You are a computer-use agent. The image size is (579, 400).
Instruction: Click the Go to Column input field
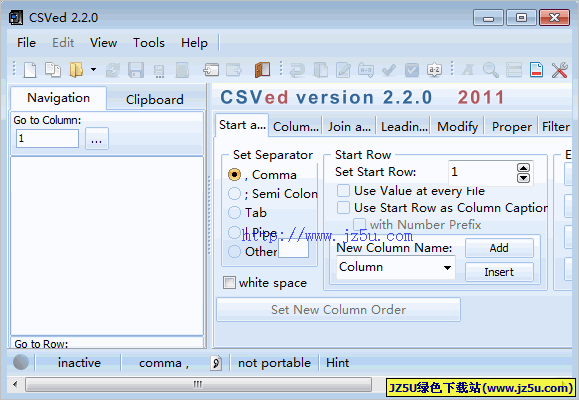[x=47, y=139]
